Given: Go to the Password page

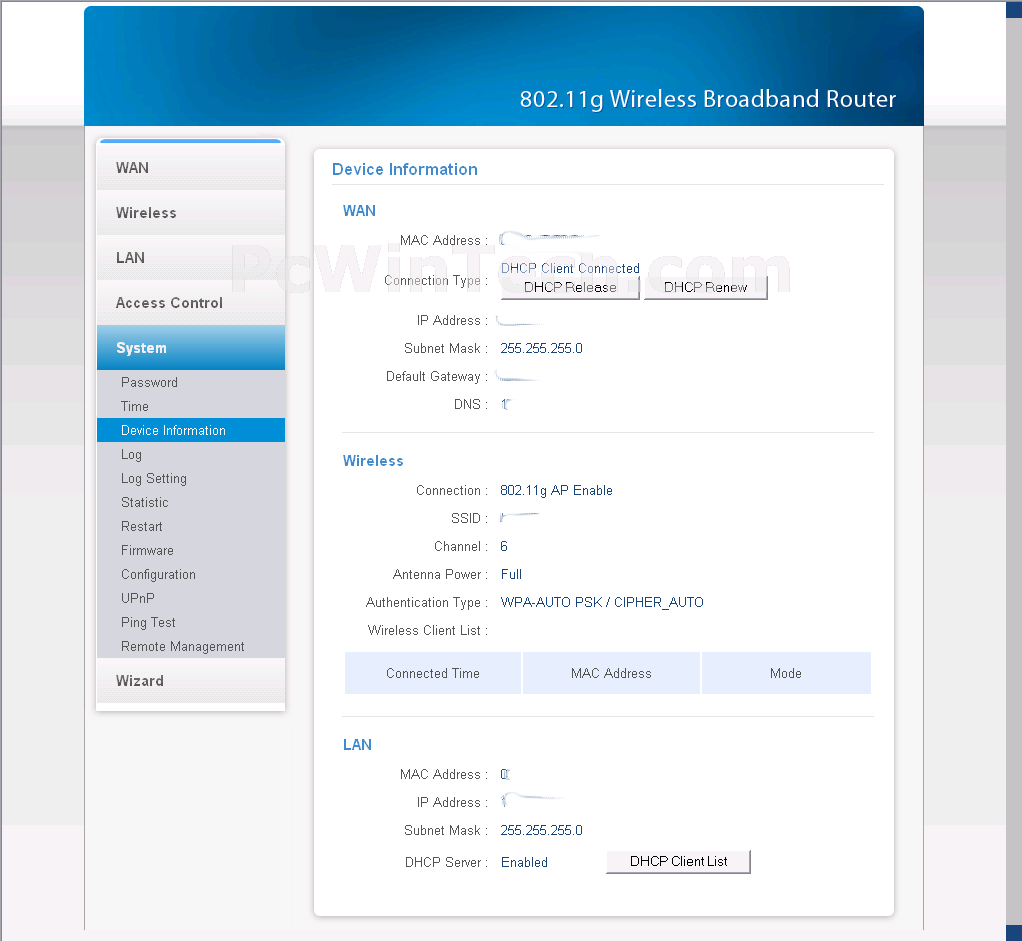Looking at the screenshot, I should pyautogui.click(x=149, y=383).
